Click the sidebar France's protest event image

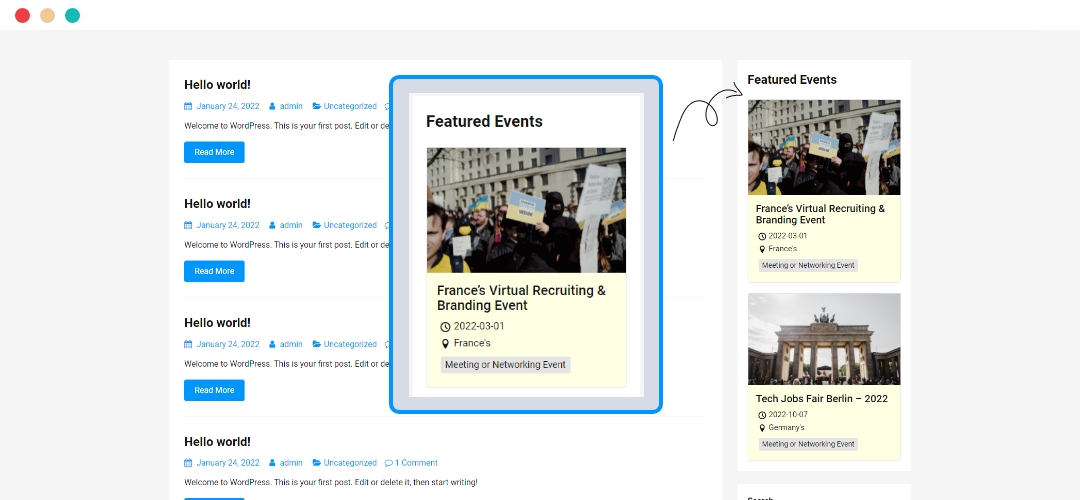pos(824,147)
